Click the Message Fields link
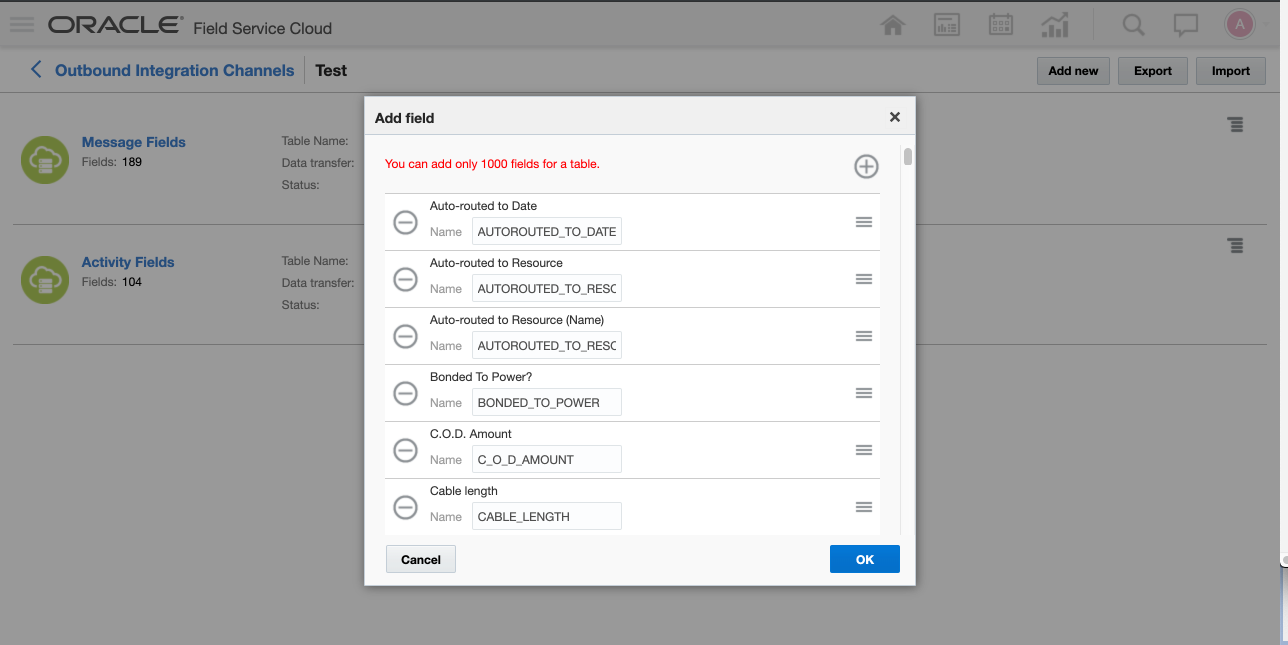1288x645 pixels. [x=133, y=142]
